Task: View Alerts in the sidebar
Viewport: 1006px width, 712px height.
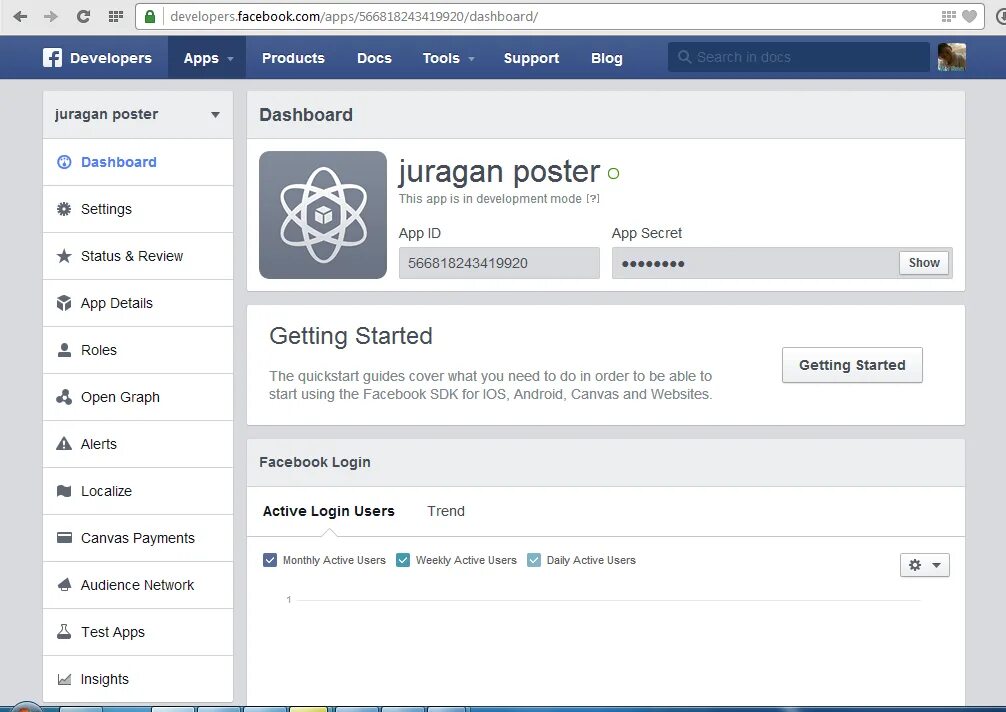Action: point(138,444)
